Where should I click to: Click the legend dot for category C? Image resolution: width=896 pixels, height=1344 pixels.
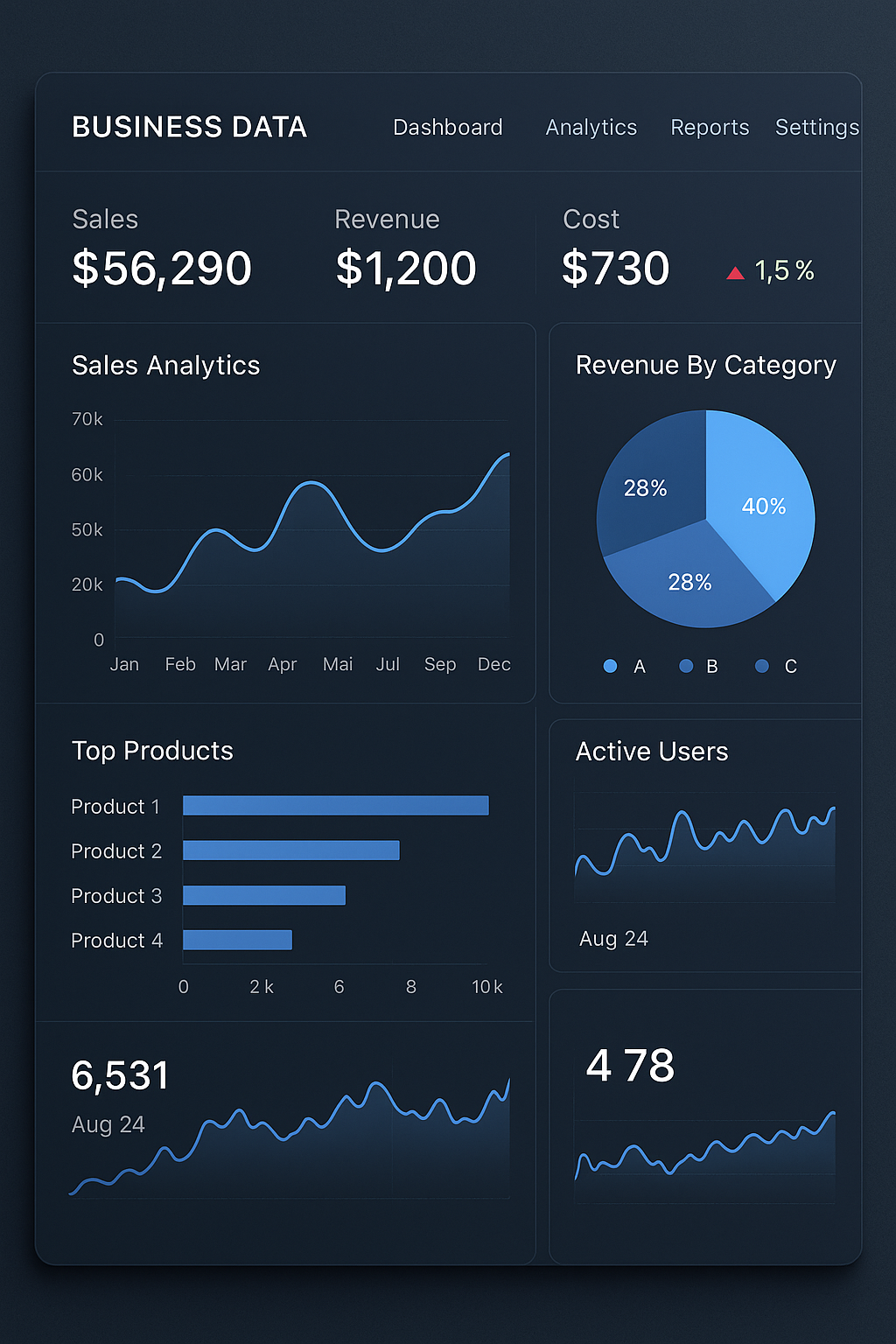click(x=761, y=666)
